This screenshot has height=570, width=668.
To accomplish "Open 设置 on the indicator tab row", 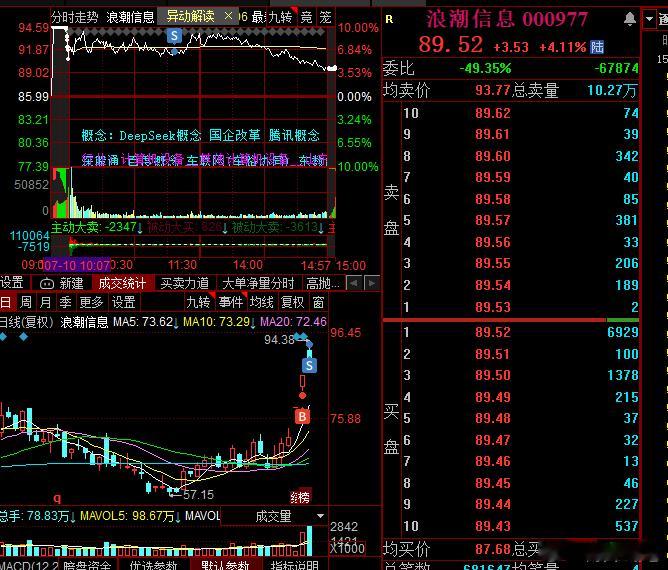I will click(12, 282).
